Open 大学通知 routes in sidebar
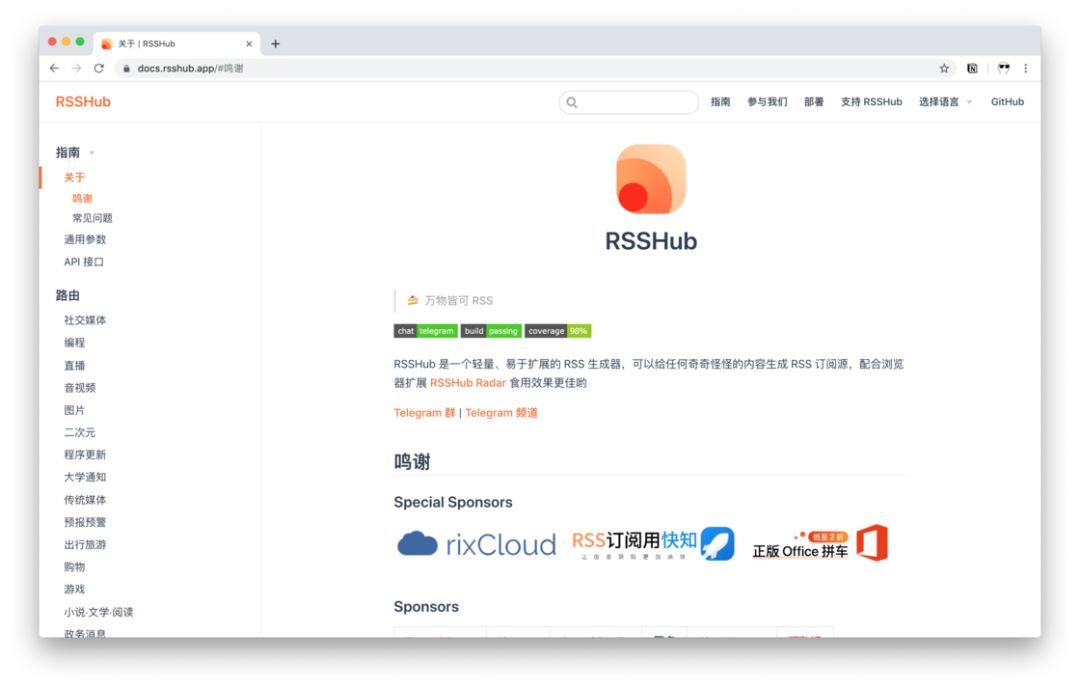 85,477
